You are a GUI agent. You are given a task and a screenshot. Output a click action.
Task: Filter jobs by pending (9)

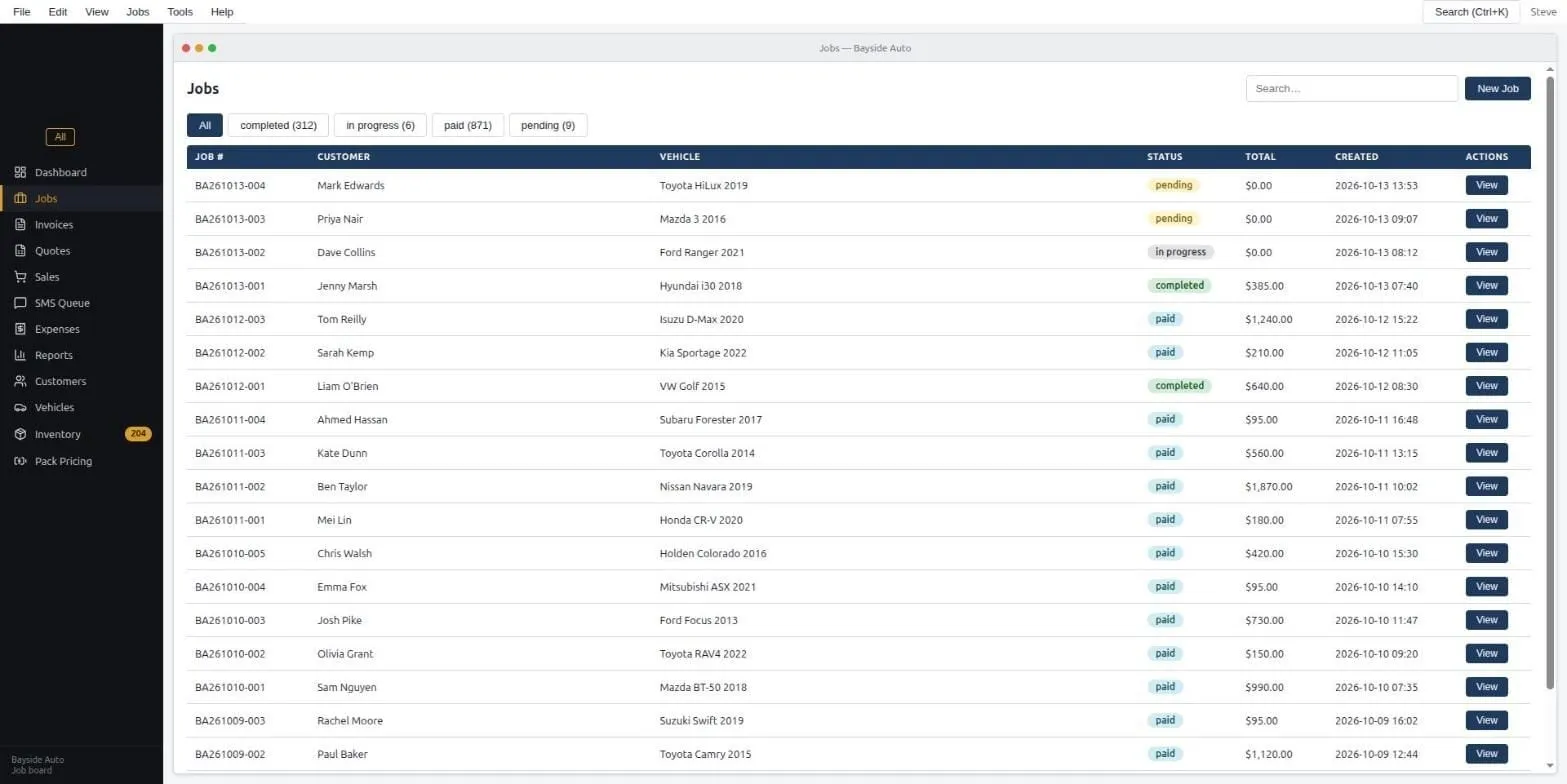click(548, 125)
